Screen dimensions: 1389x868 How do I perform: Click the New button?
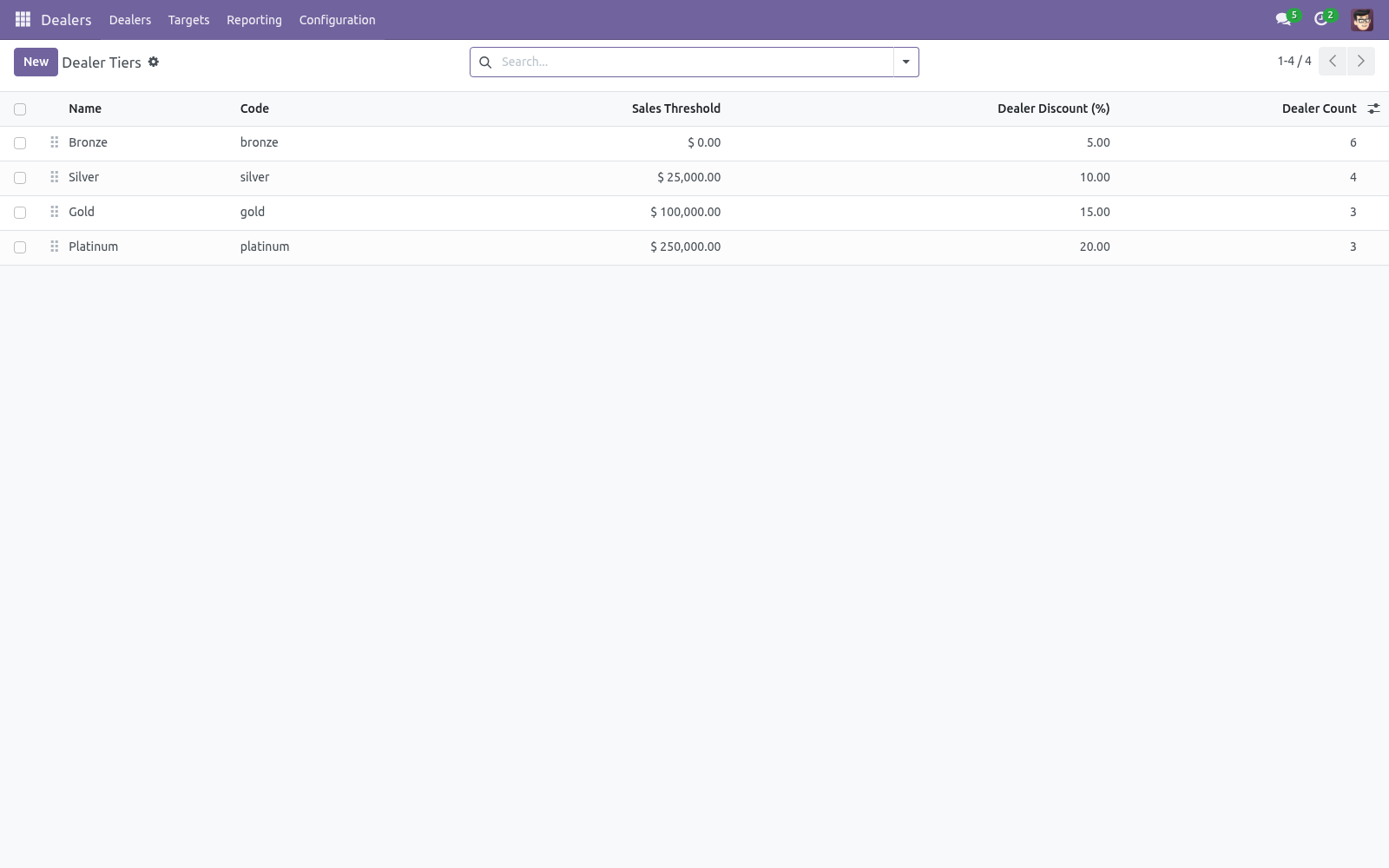click(x=36, y=62)
